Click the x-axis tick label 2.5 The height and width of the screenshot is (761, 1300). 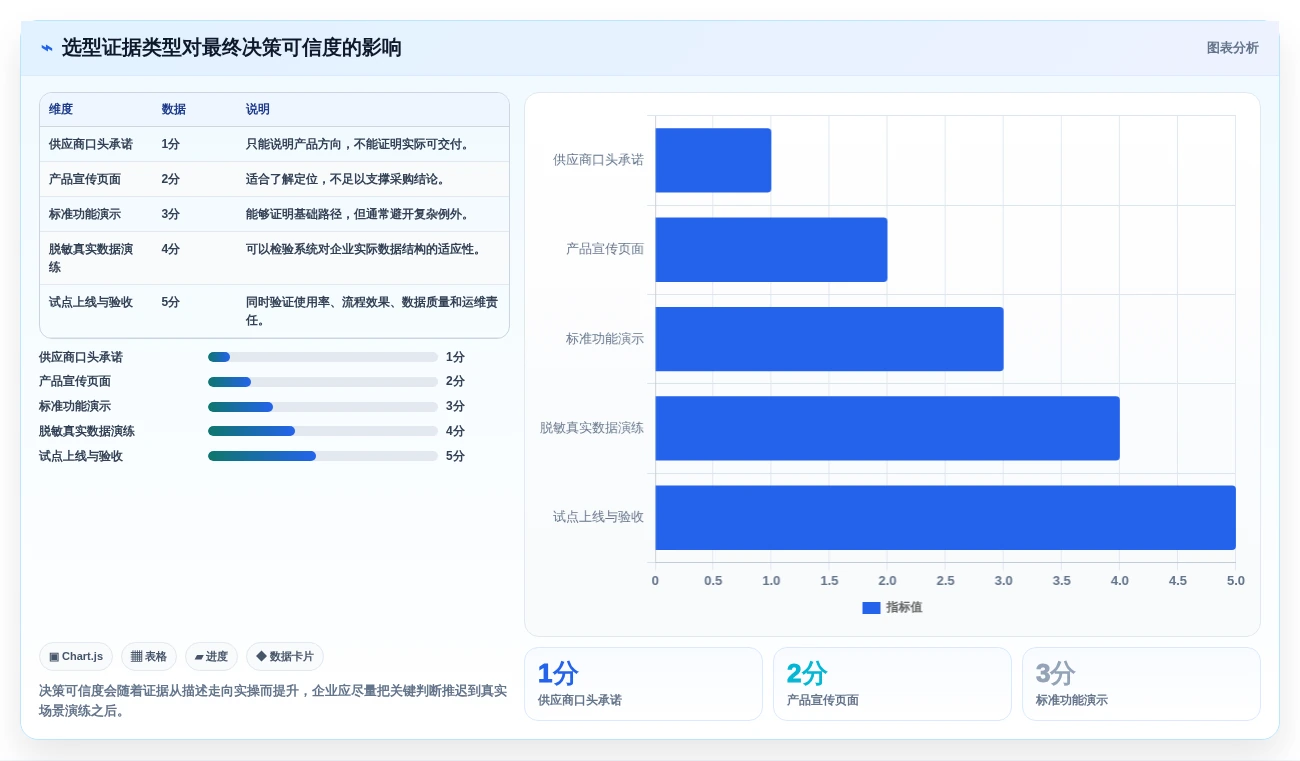pyautogui.click(x=945, y=581)
